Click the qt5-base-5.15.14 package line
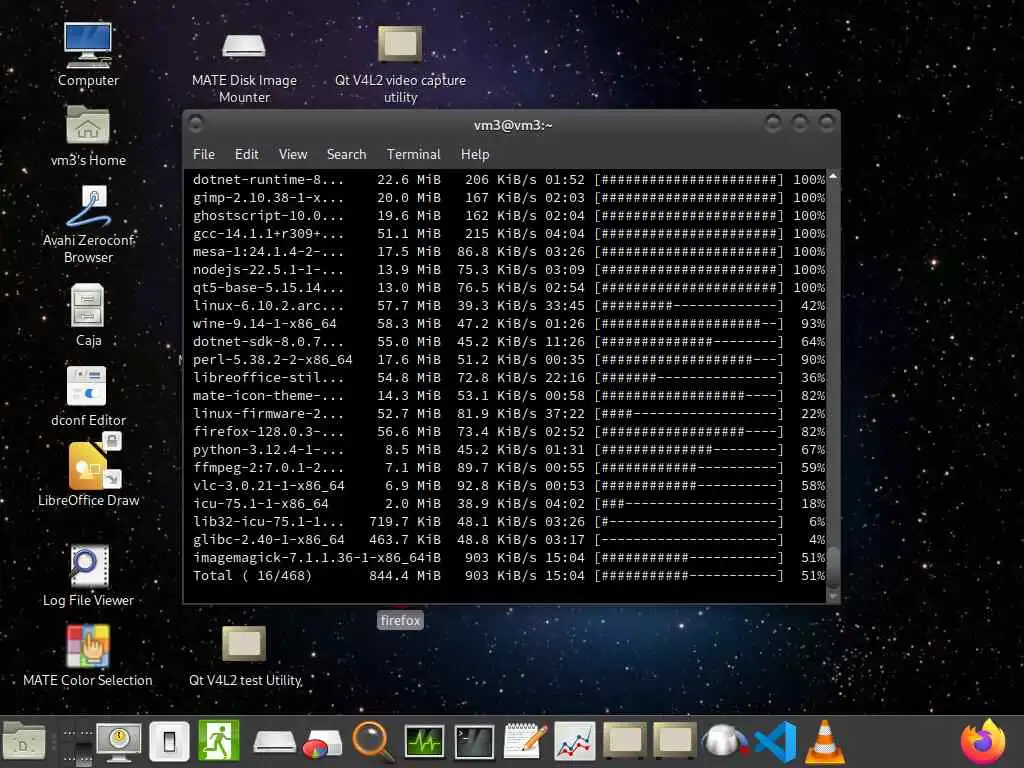 point(509,287)
